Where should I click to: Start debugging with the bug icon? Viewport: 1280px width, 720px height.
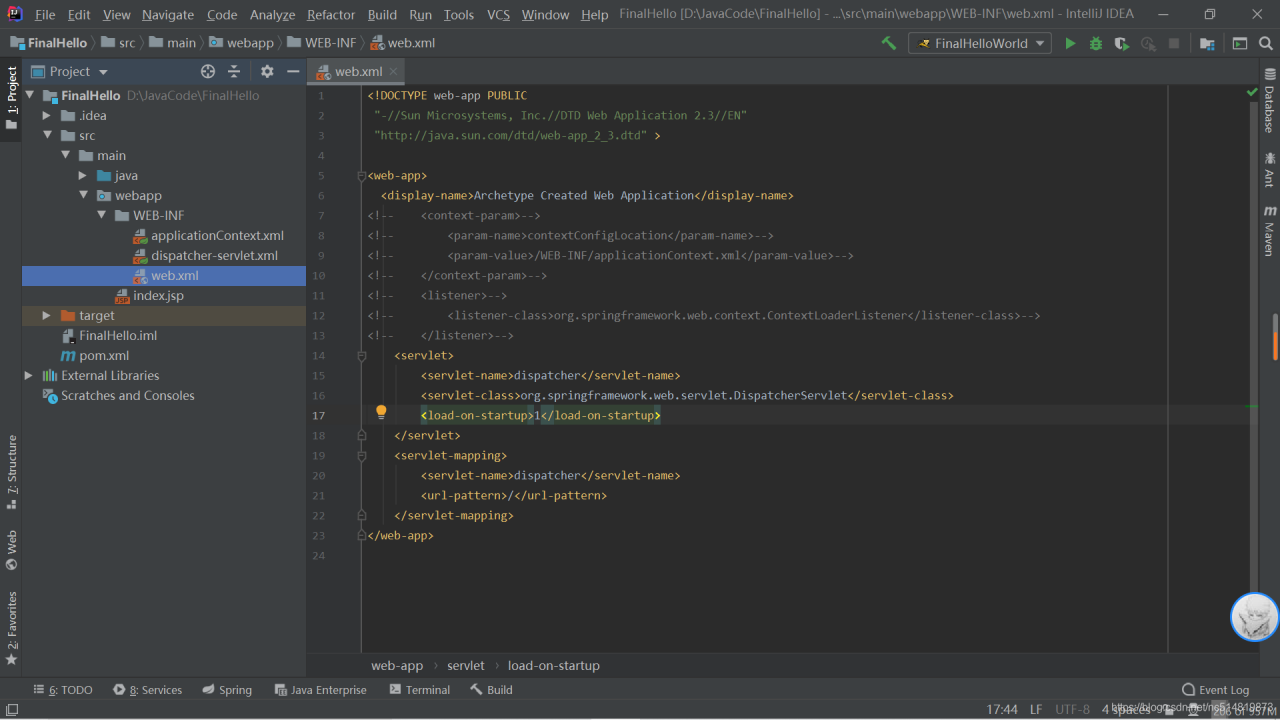click(1096, 43)
